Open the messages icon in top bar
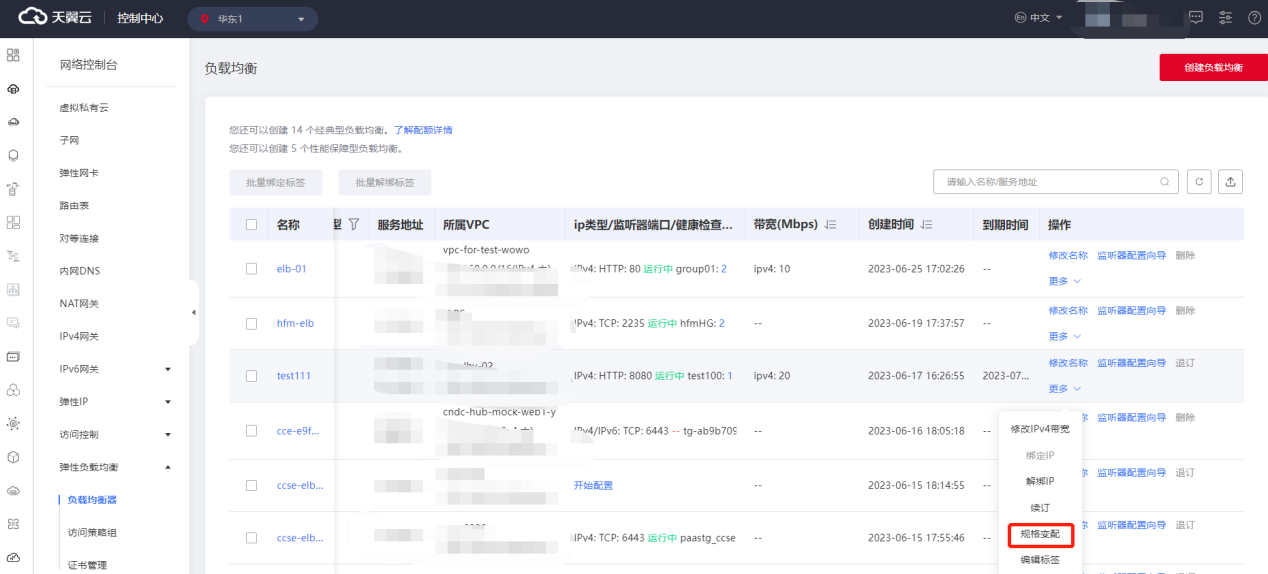 [1196, 18]
